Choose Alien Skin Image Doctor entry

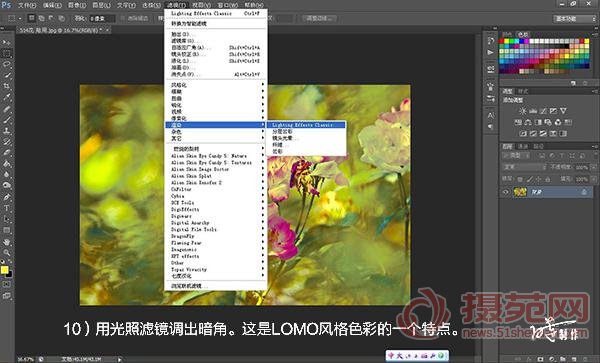tap(217, 169)
